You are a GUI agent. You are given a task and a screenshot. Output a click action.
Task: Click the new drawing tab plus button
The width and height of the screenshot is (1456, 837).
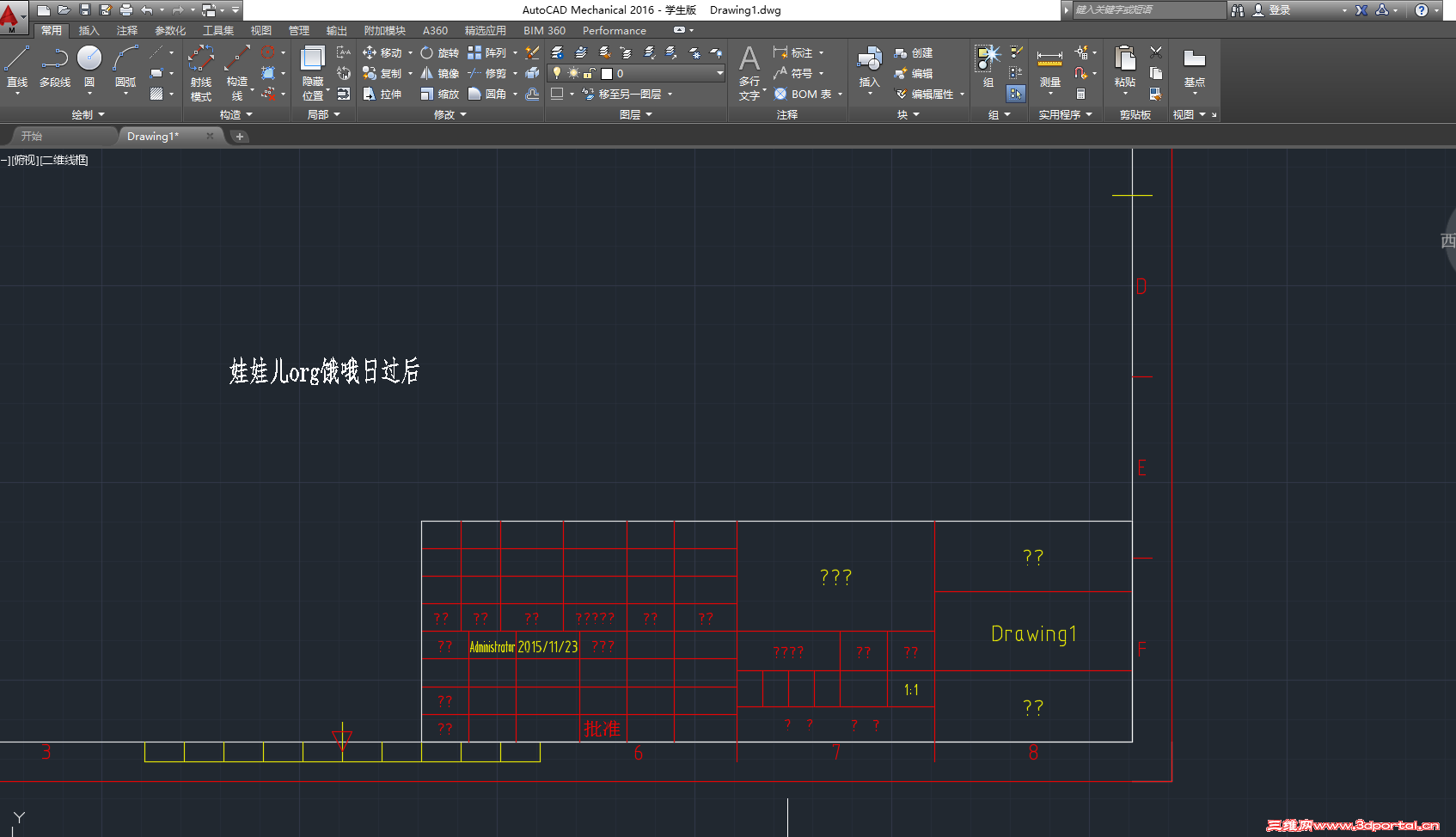click(x=240, y=136)
